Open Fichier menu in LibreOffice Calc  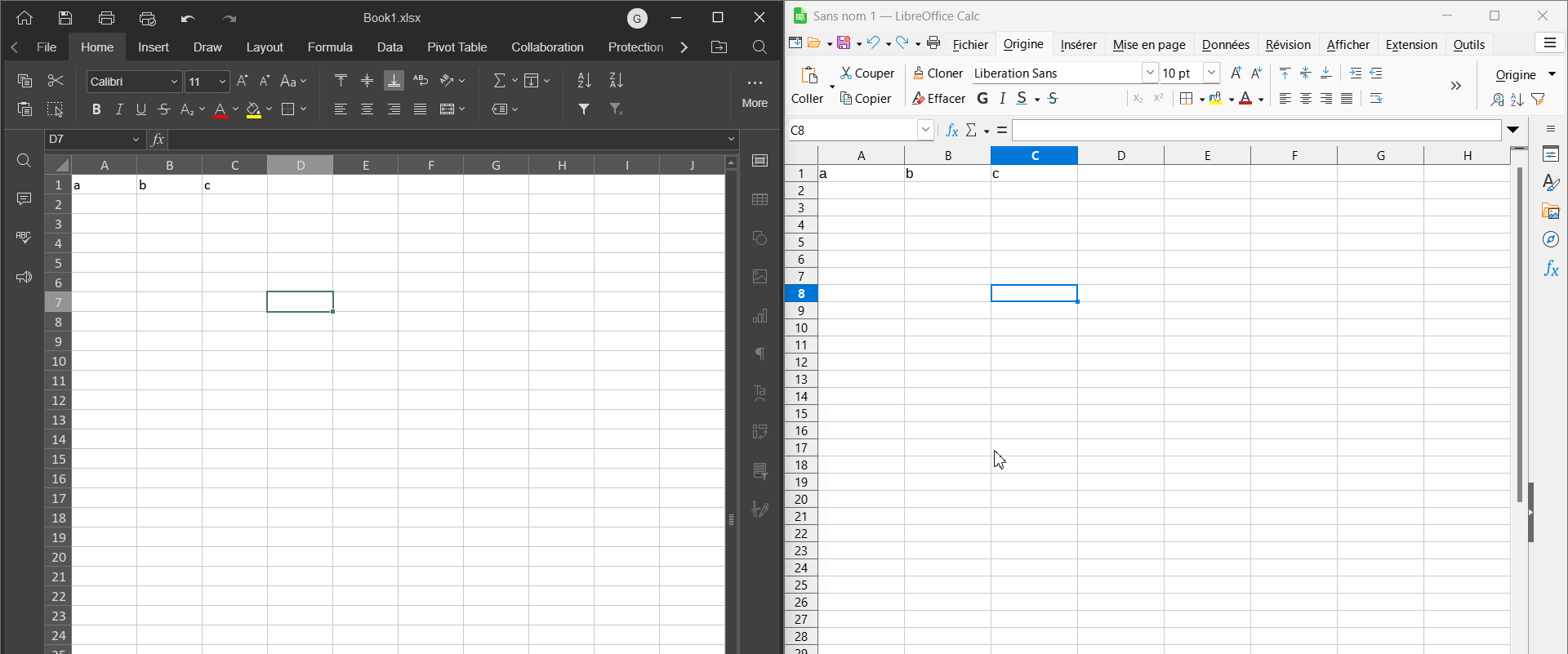pyautogui.click(x=970, y=44)
